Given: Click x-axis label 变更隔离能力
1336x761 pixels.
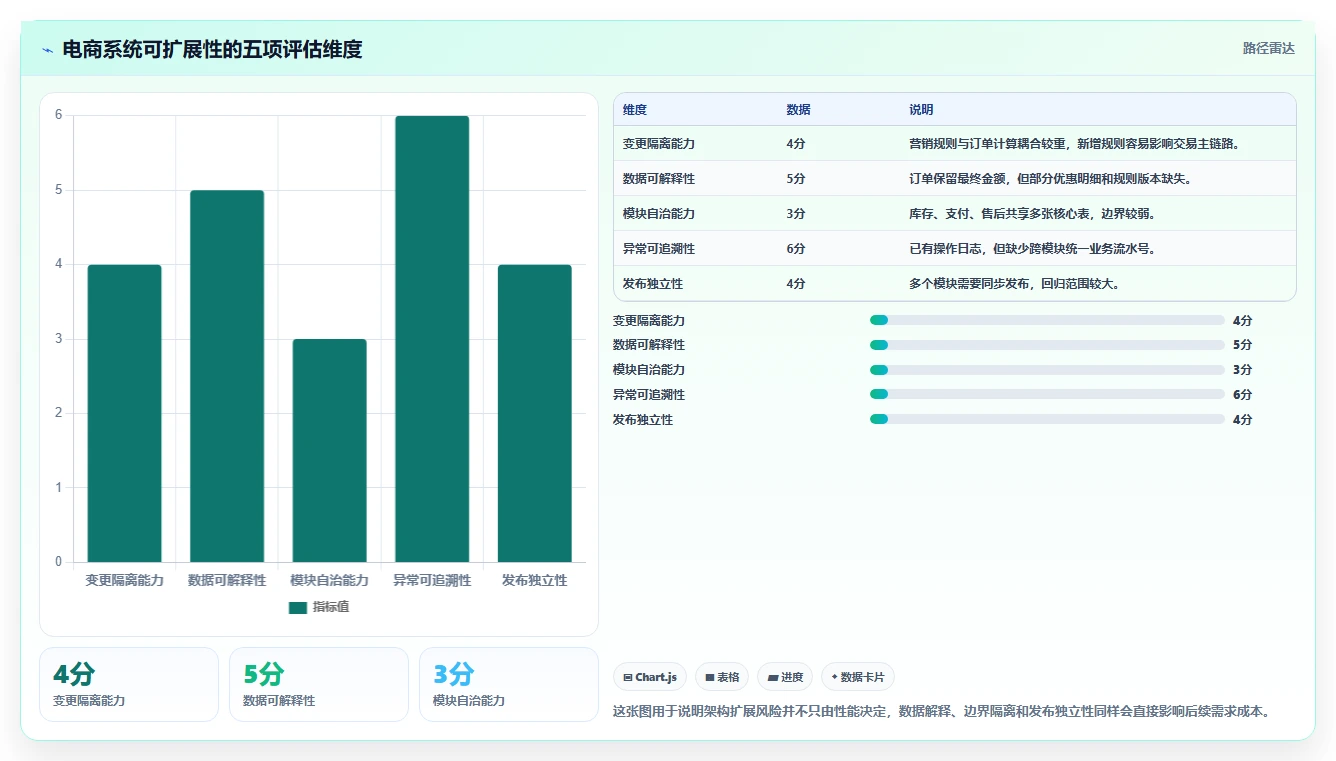Looking at the screenshot, I should [x=124, y=580].
